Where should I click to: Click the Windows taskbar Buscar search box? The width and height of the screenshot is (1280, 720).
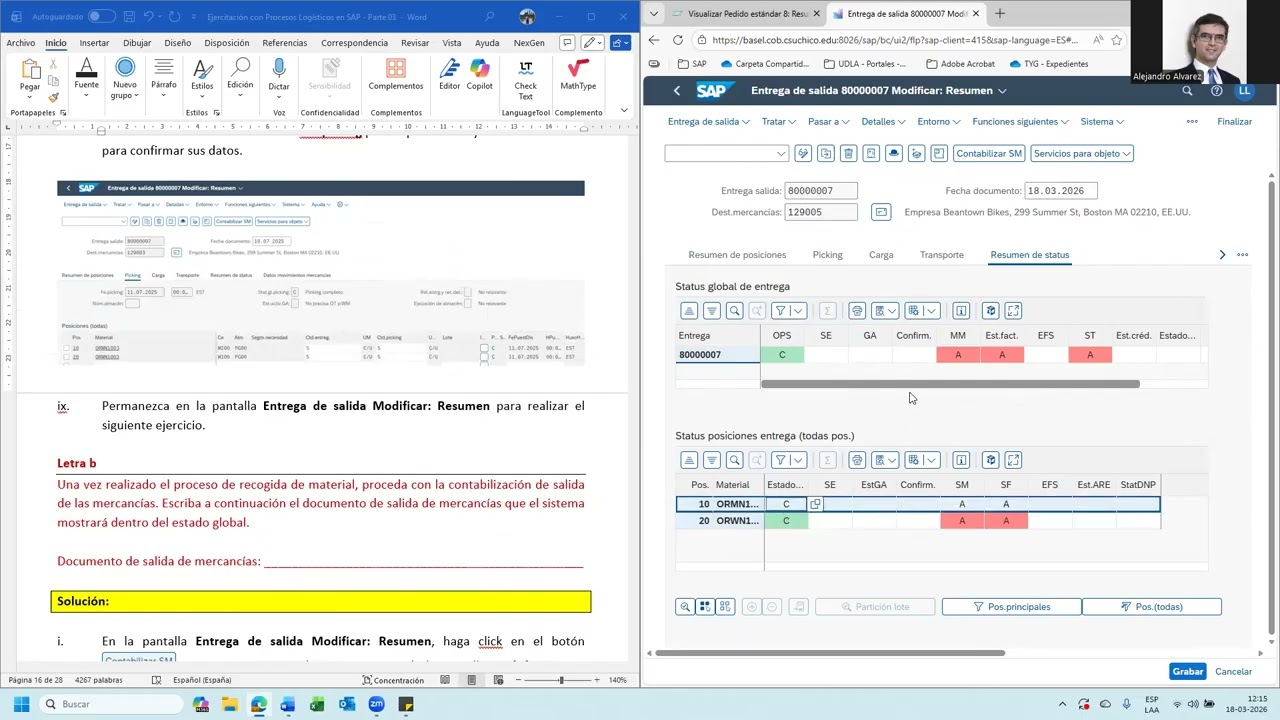(x=110, y=704)
